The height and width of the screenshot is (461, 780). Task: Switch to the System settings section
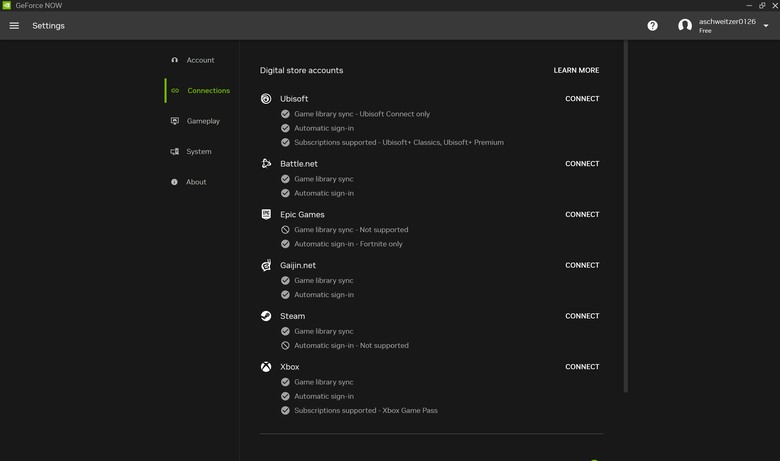coord(198,151)
